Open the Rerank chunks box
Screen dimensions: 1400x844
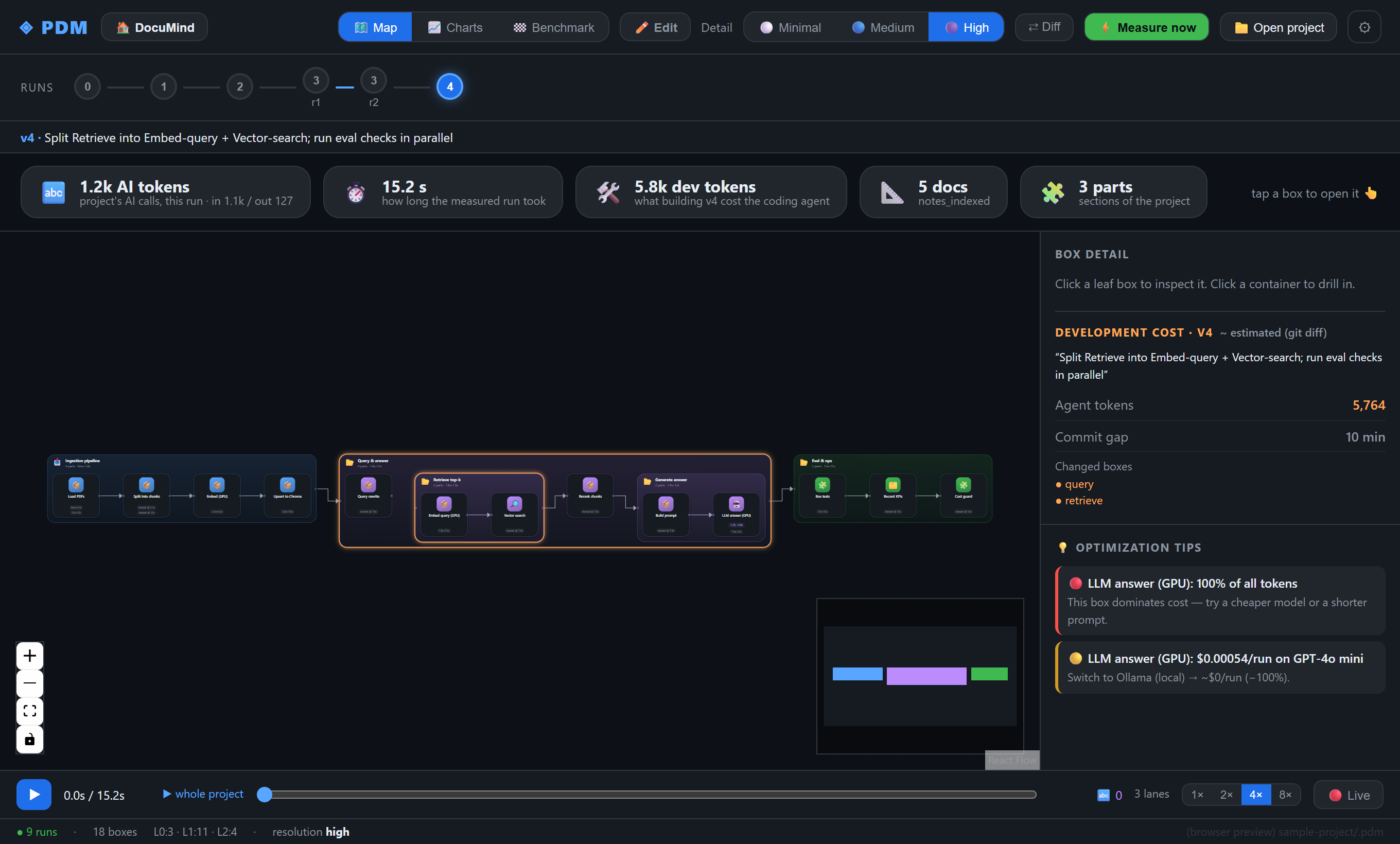pos(590,495)
